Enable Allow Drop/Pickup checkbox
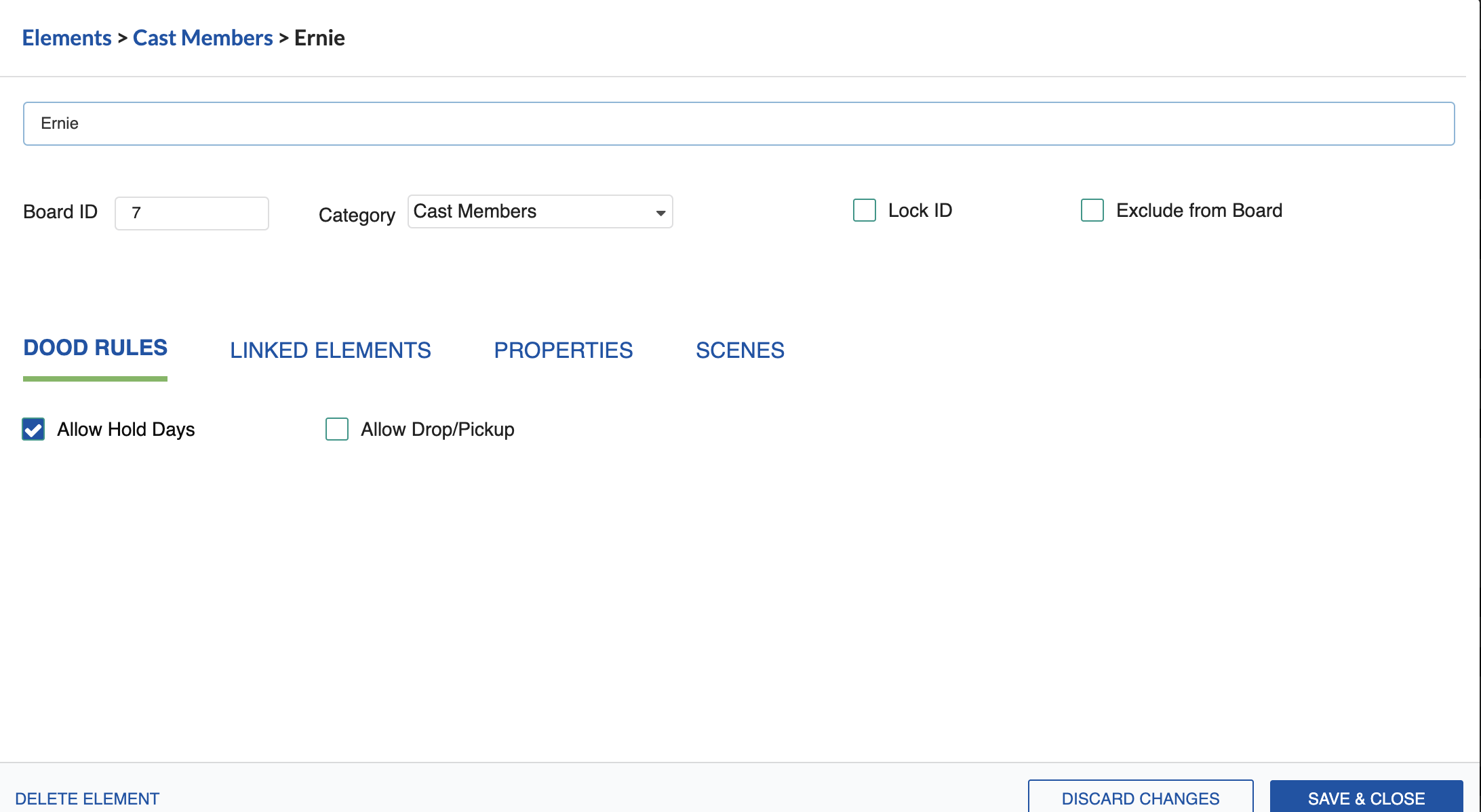 337,429
